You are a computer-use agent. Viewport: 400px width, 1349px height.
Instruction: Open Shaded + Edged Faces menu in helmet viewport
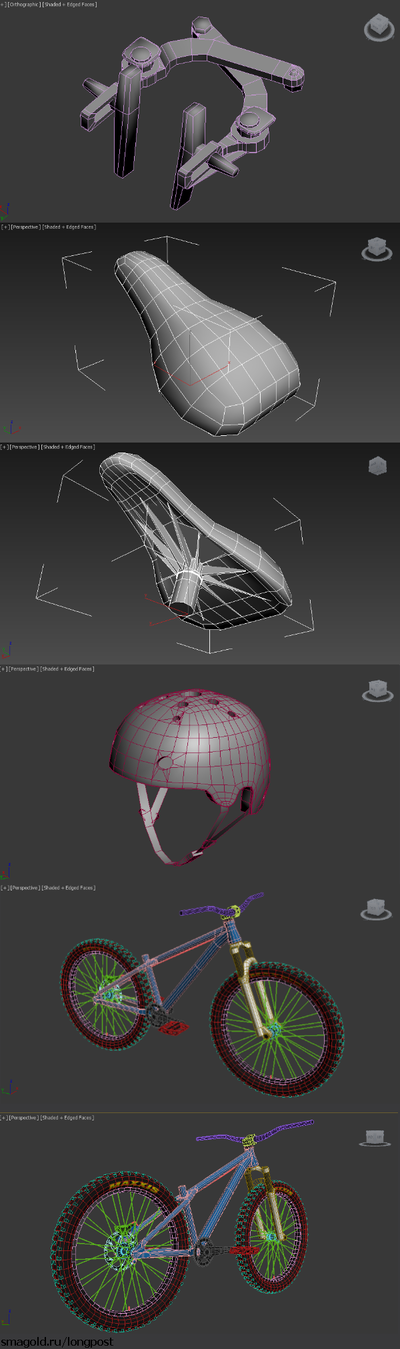point(69,667)
